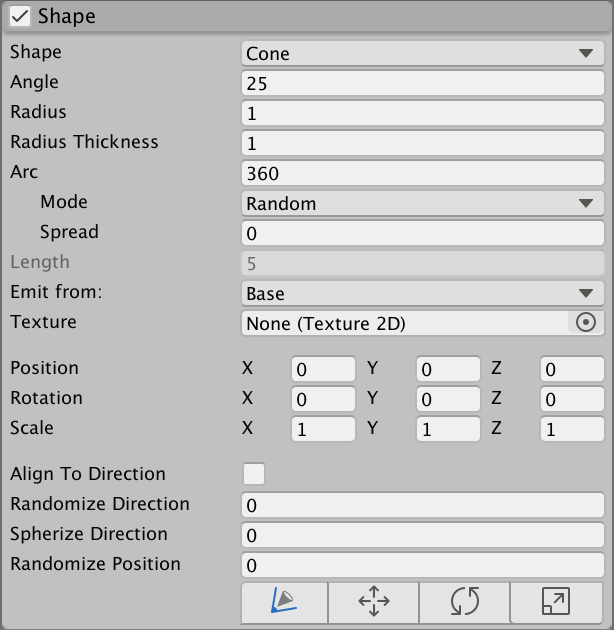The image size is (614, 630).
Task: Select the rotate gizmo tool icon
Action: [464, 601]
